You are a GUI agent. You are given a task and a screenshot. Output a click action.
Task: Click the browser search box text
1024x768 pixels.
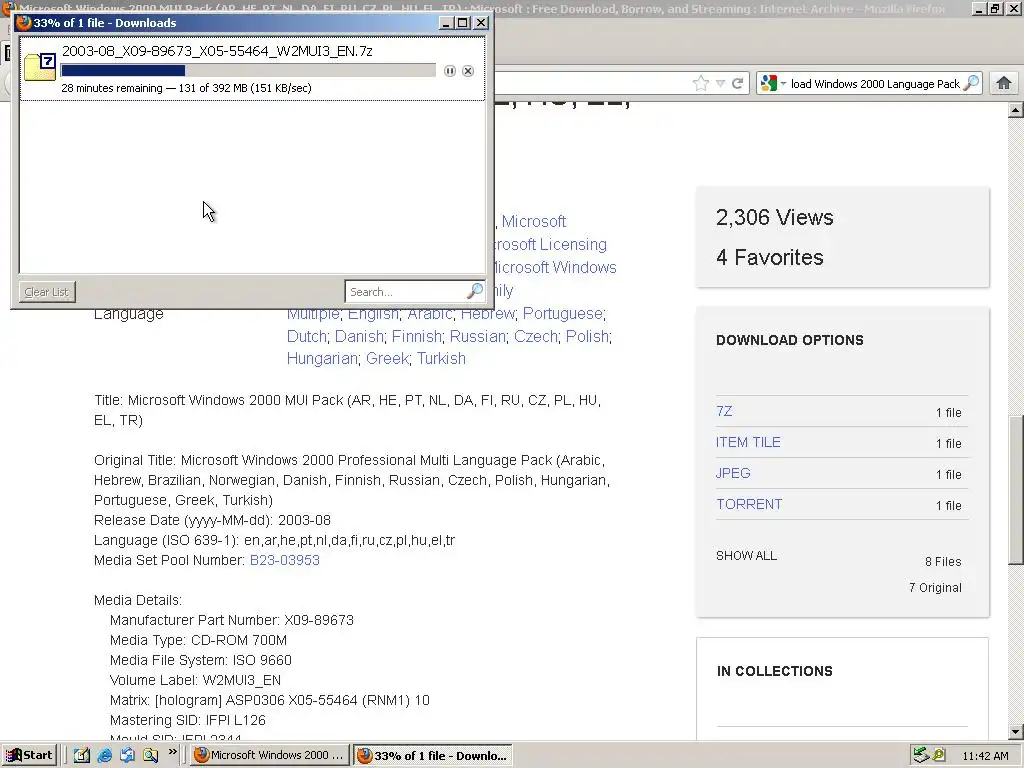(875, 84)
